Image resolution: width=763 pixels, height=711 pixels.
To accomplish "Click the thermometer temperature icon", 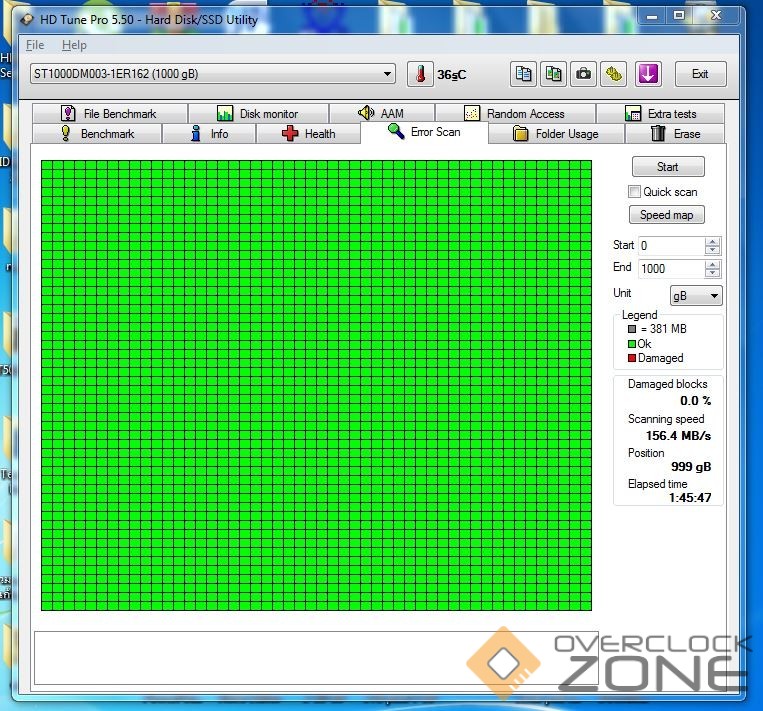I will pyautogui.click(x=420, y=74).
